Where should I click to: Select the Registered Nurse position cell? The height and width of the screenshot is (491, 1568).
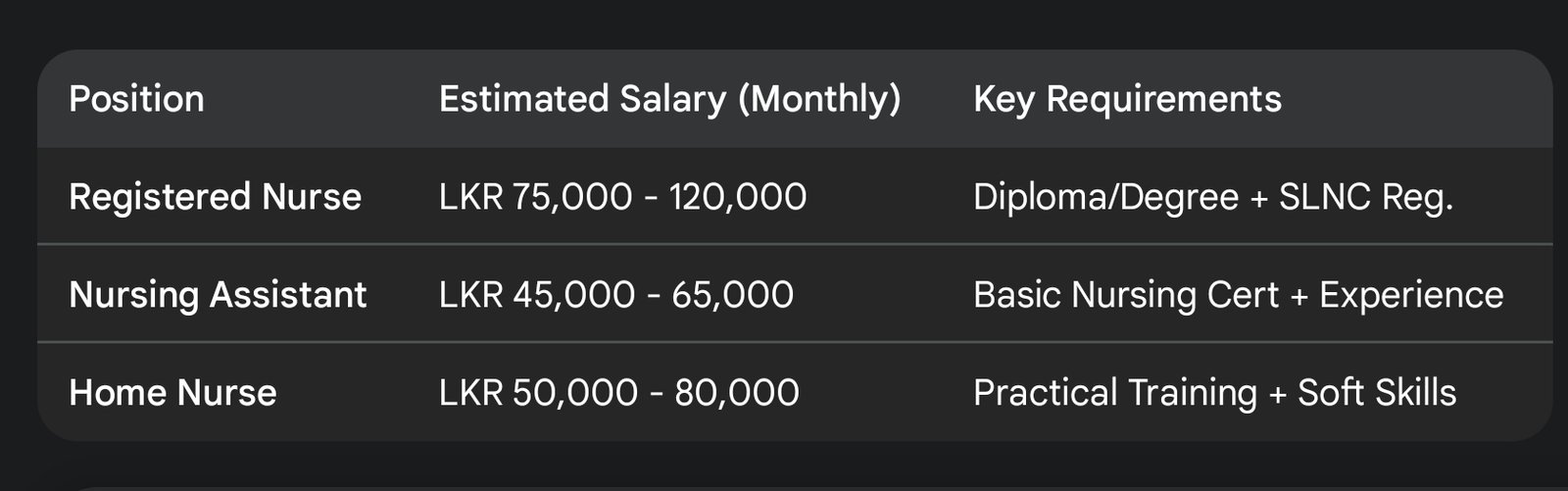215,197
